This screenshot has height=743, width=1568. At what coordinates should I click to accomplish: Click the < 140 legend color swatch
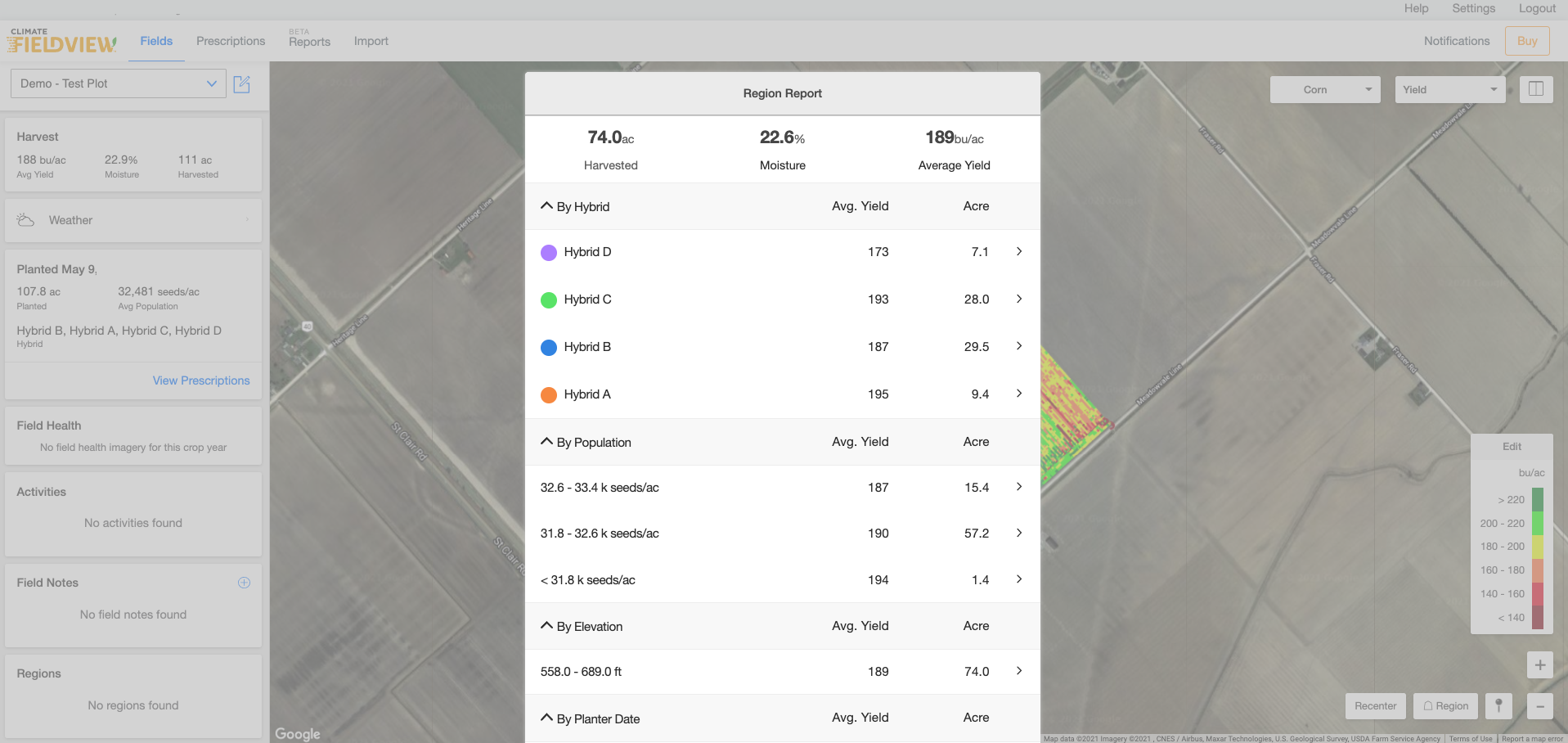(1538, 618)
